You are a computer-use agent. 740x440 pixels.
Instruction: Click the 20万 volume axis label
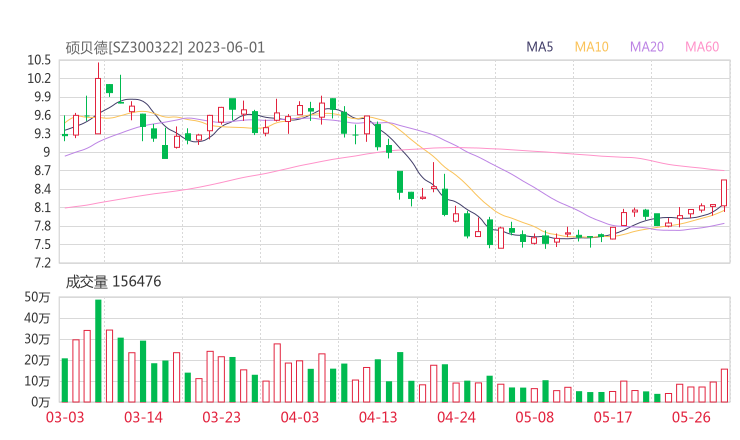point(37,360)
